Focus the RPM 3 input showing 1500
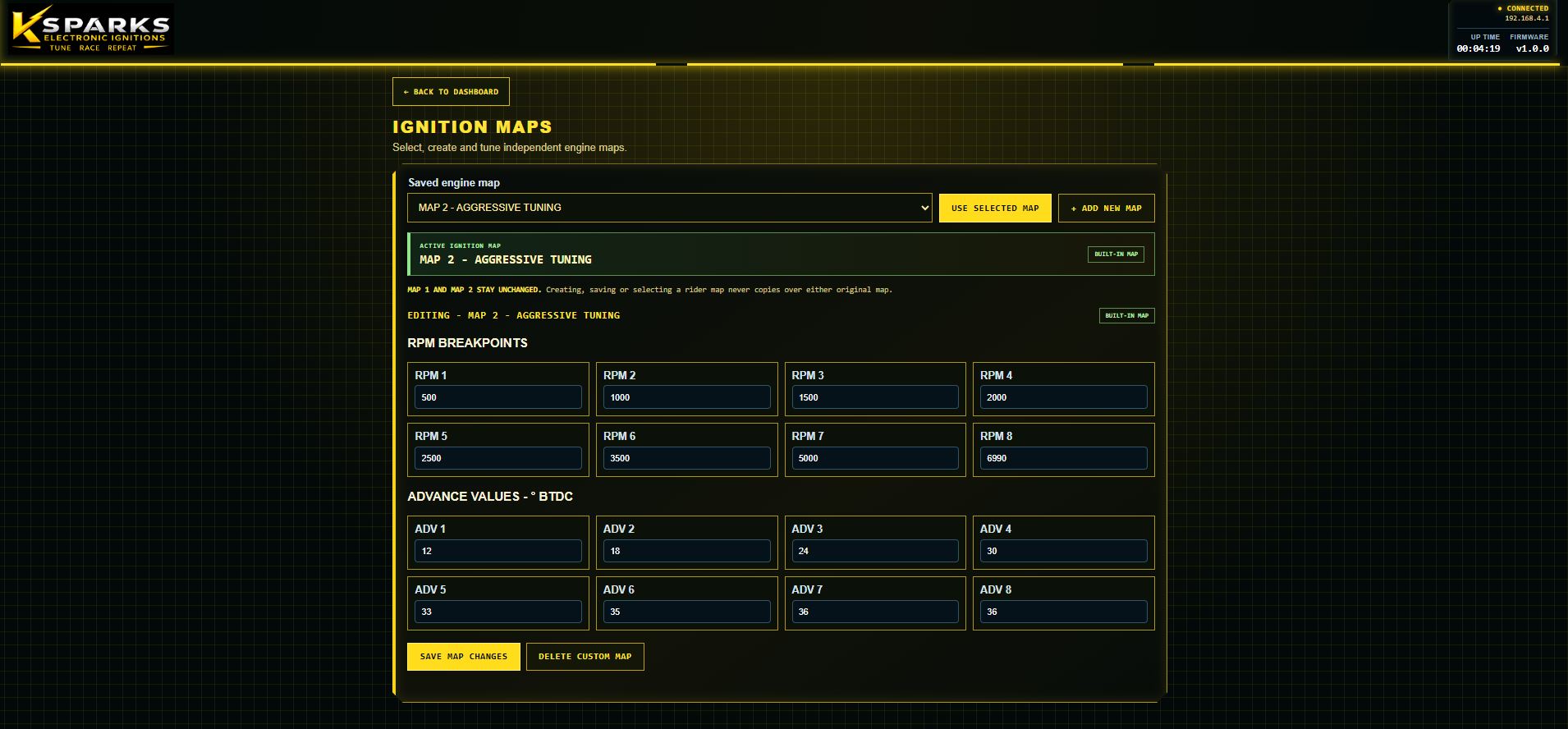This screenshot has width=1568, height=729. (875, 397)
